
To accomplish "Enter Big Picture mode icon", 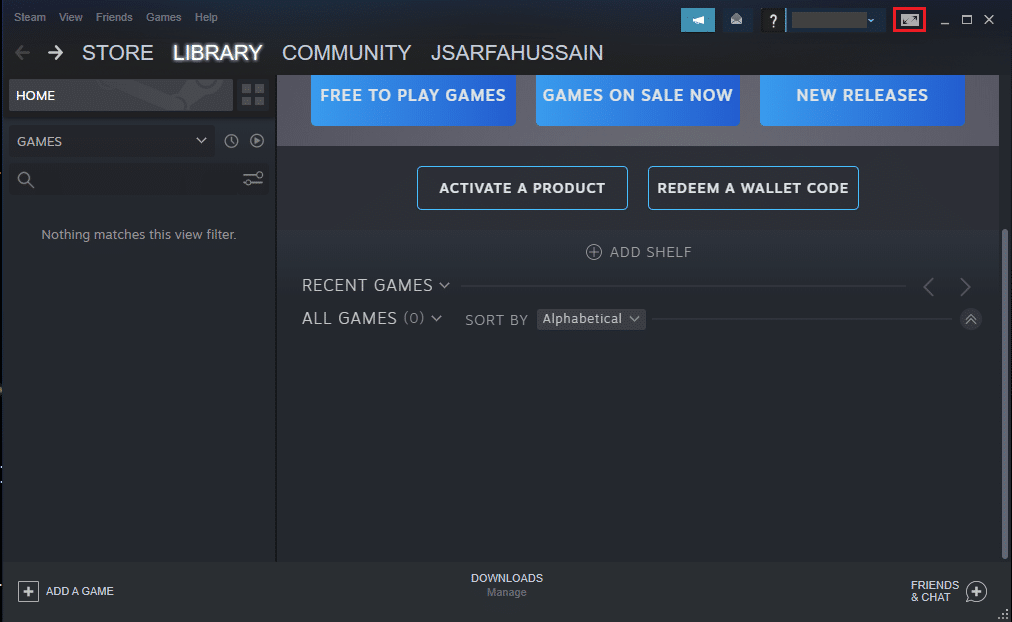I will coord(909,20).
